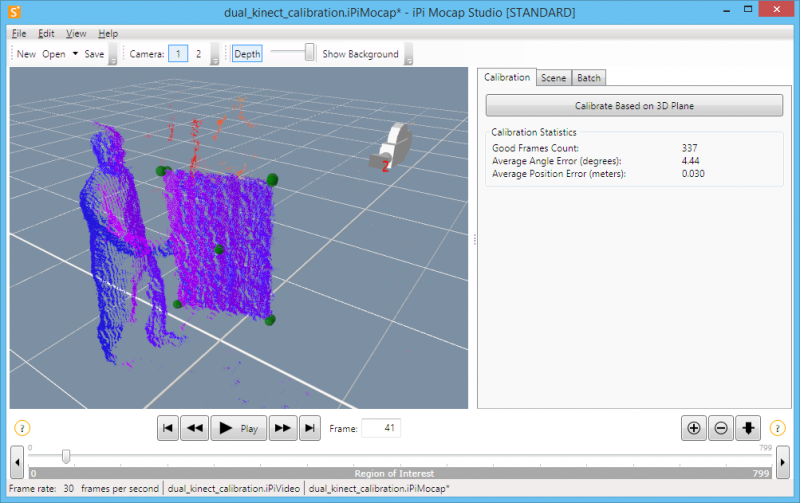Minimize the application window
The image size is (800, 503).
[727, 10]
